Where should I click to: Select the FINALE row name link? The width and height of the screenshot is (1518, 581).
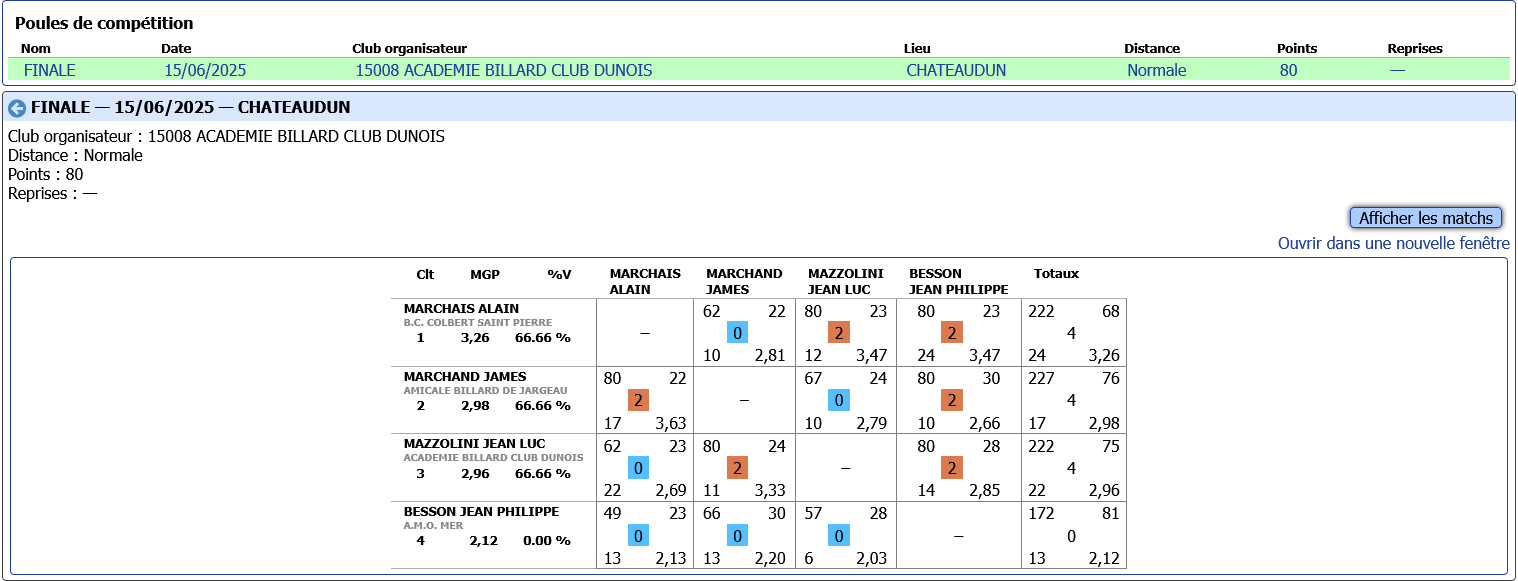pyautogui.click(x=50, y=70)
